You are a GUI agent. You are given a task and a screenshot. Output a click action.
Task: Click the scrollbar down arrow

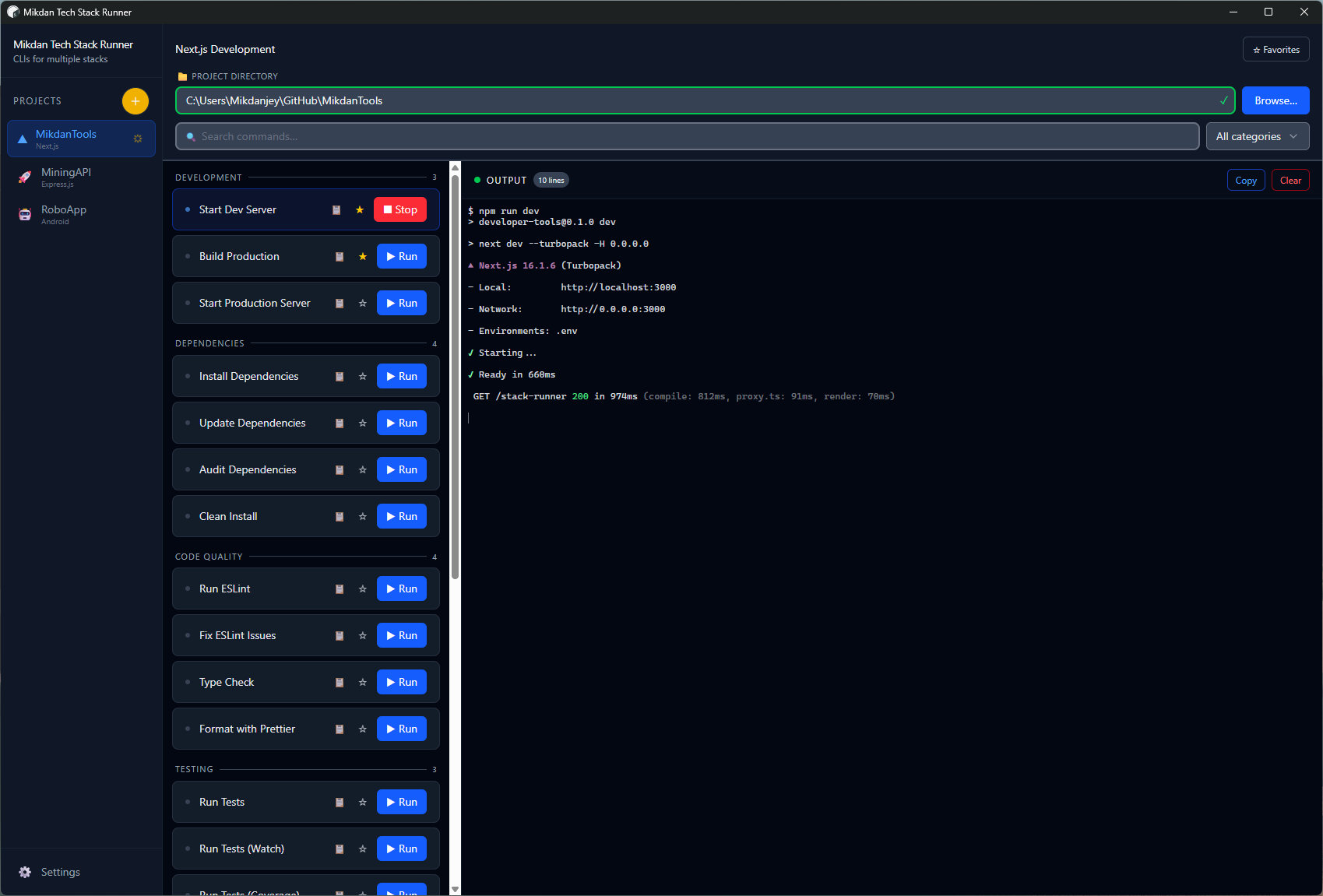456,889
